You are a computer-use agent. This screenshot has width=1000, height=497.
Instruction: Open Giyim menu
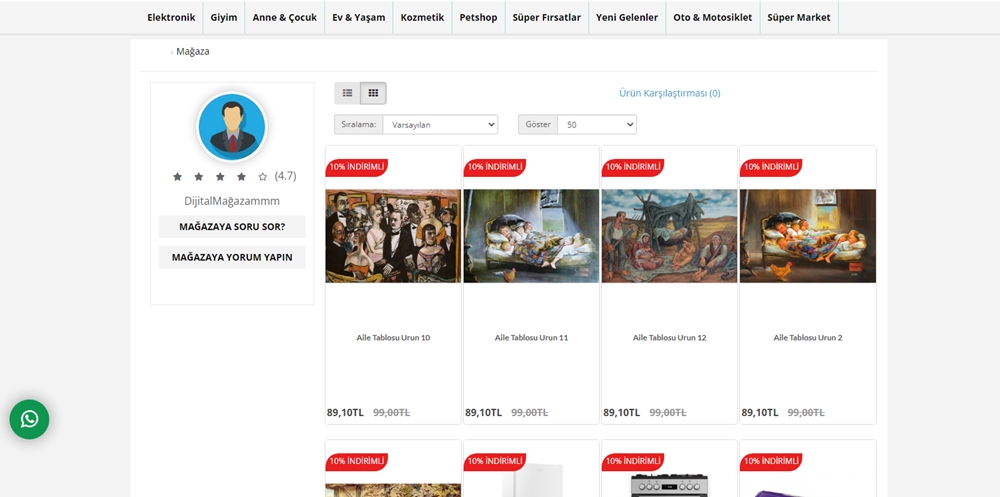[224, 17]
